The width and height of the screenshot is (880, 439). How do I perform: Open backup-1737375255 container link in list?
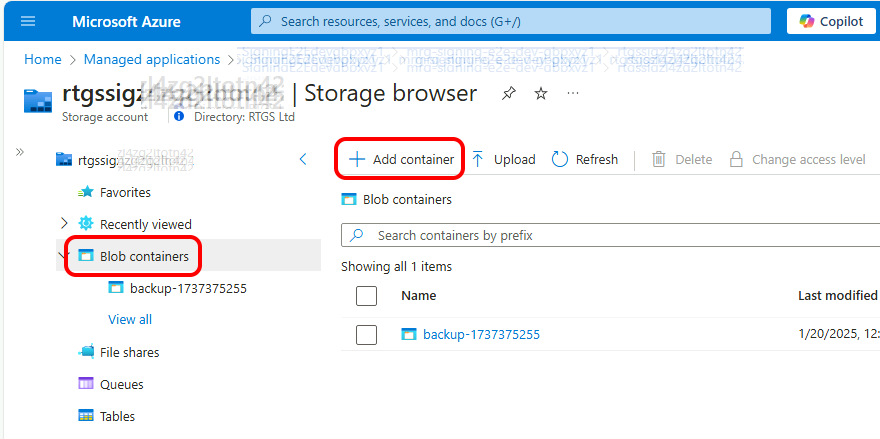pyautogui.click(x=482, y=335)
